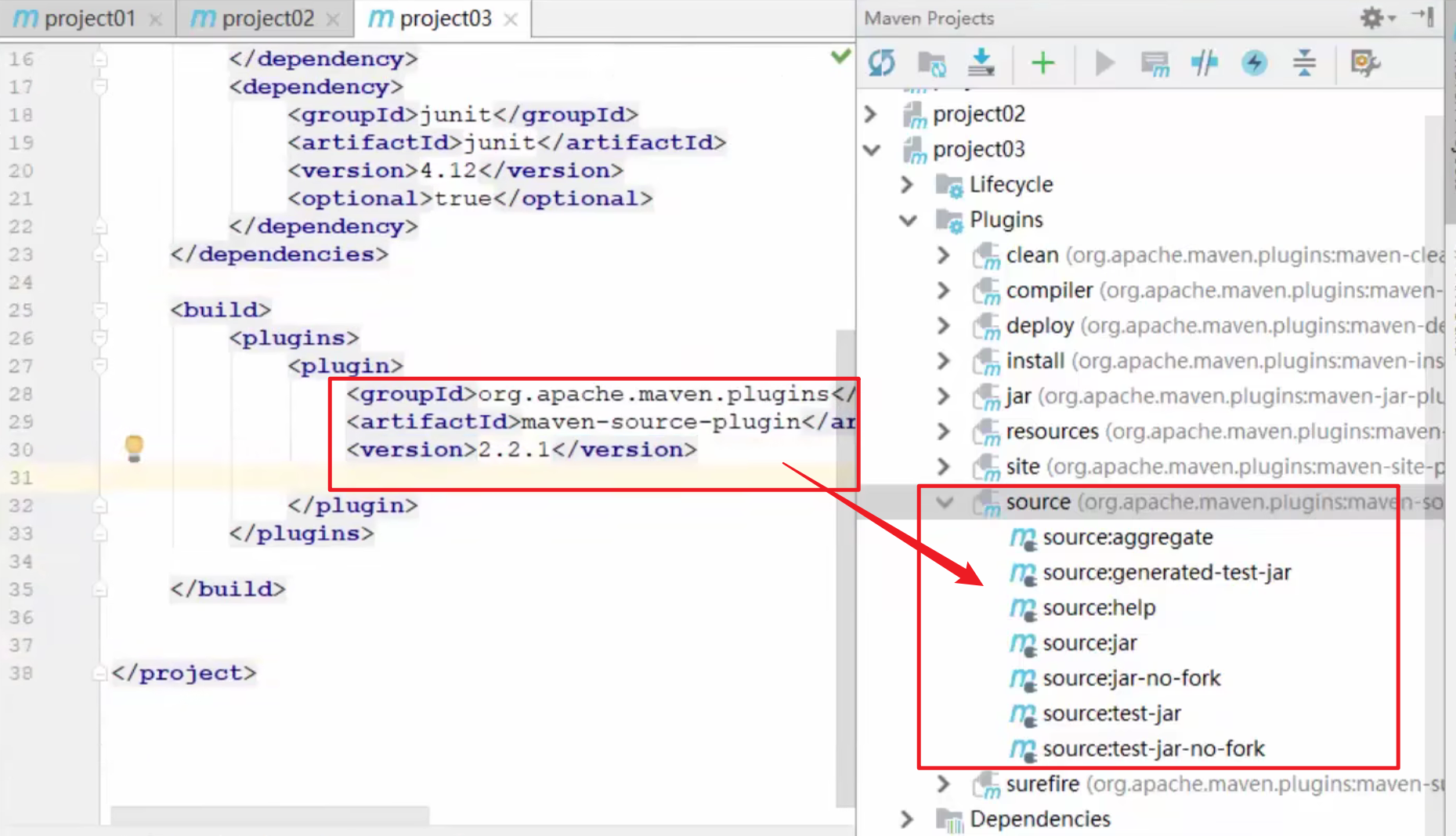Select Lifecycle folder label

pos(1011,185)
